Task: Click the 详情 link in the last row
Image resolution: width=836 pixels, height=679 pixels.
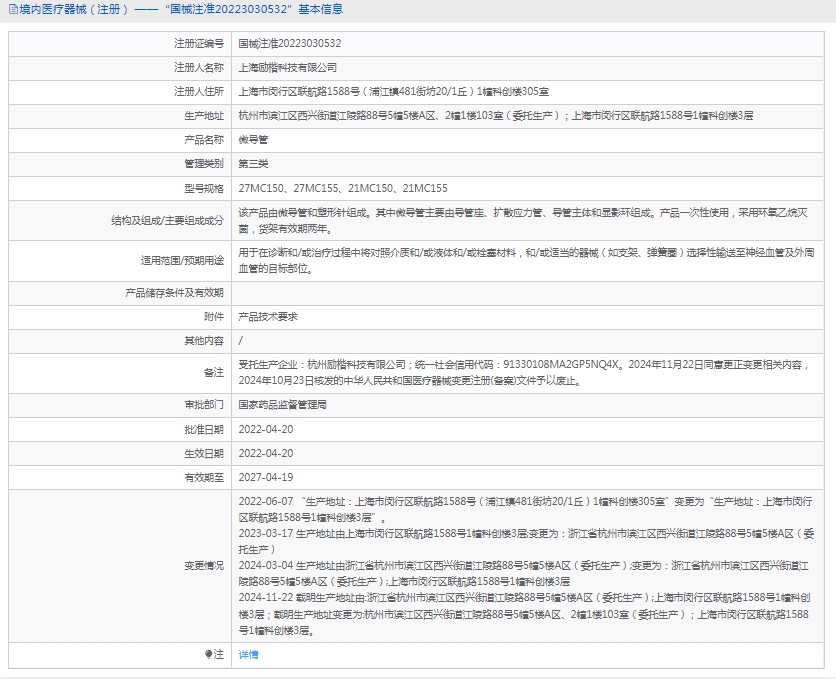Action: pos(248,654)
